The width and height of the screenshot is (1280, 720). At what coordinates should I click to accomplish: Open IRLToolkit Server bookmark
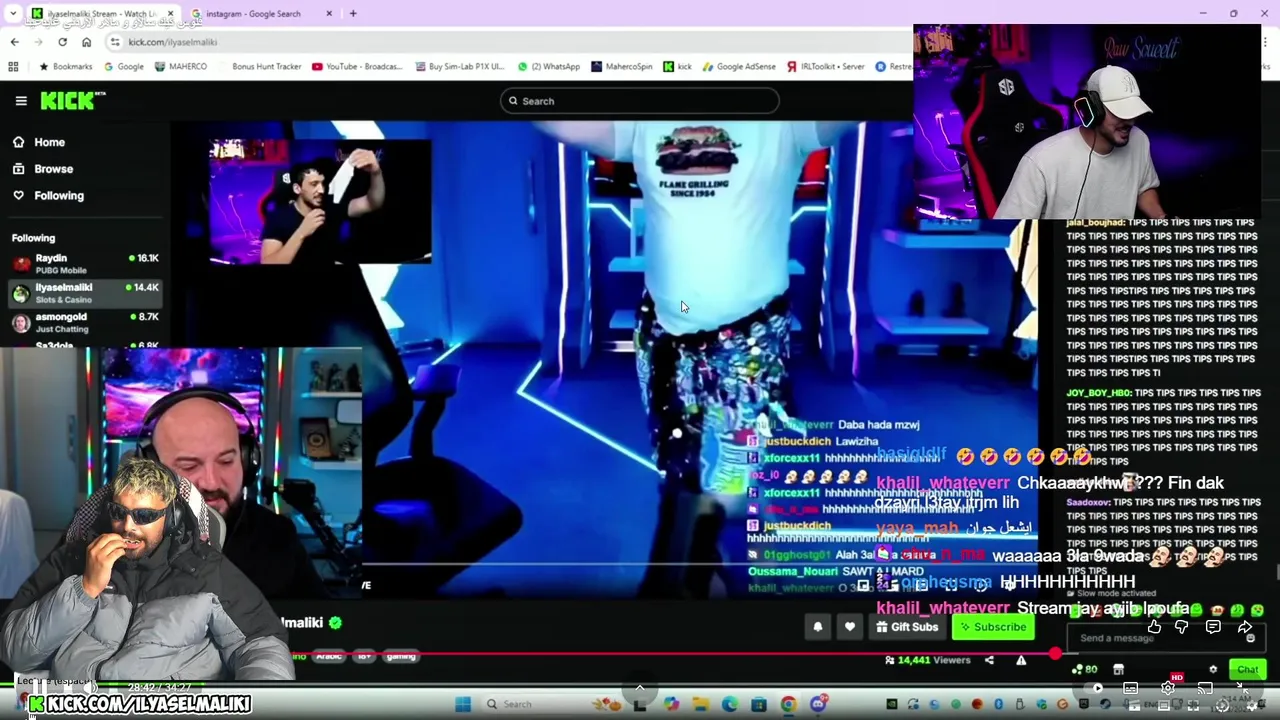825,67
